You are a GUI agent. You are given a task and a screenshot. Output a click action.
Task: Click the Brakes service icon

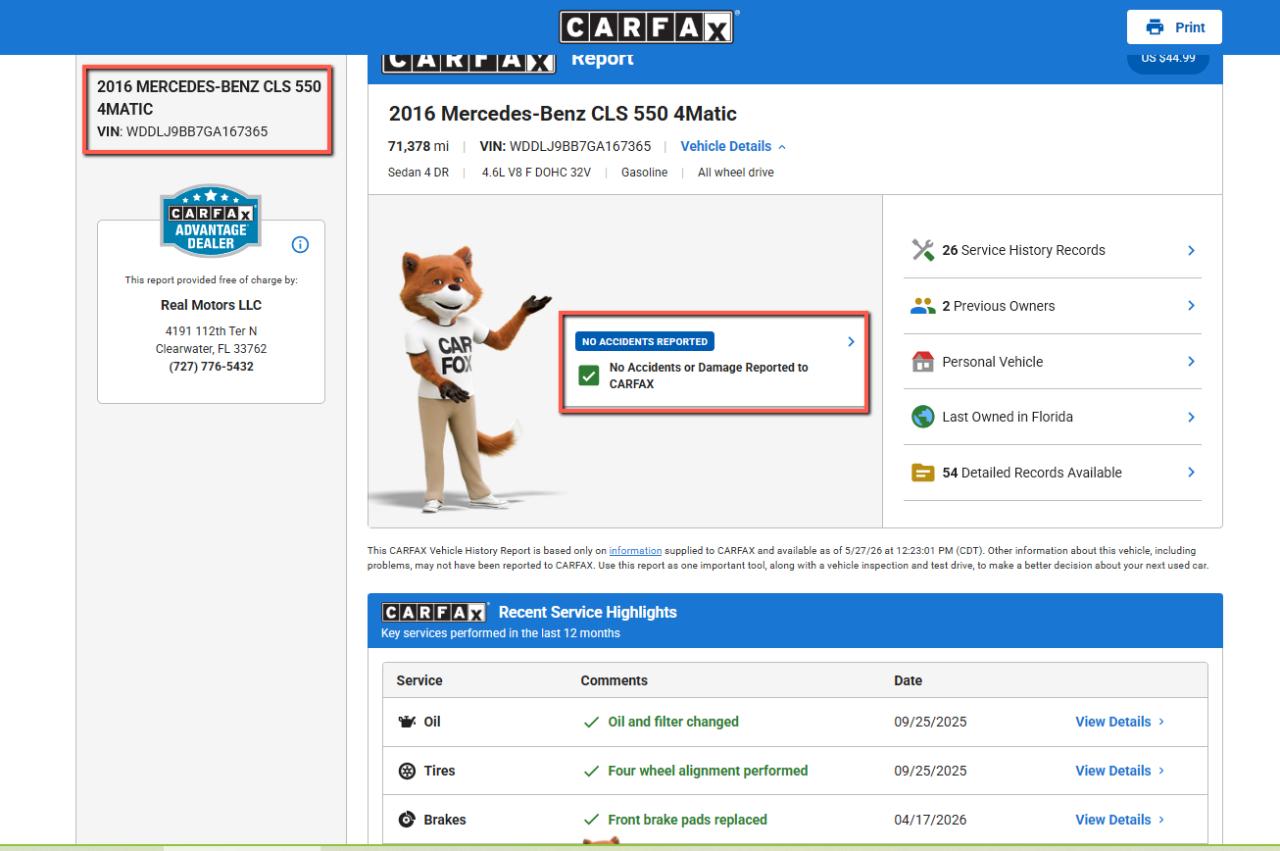tap(407, 820)
